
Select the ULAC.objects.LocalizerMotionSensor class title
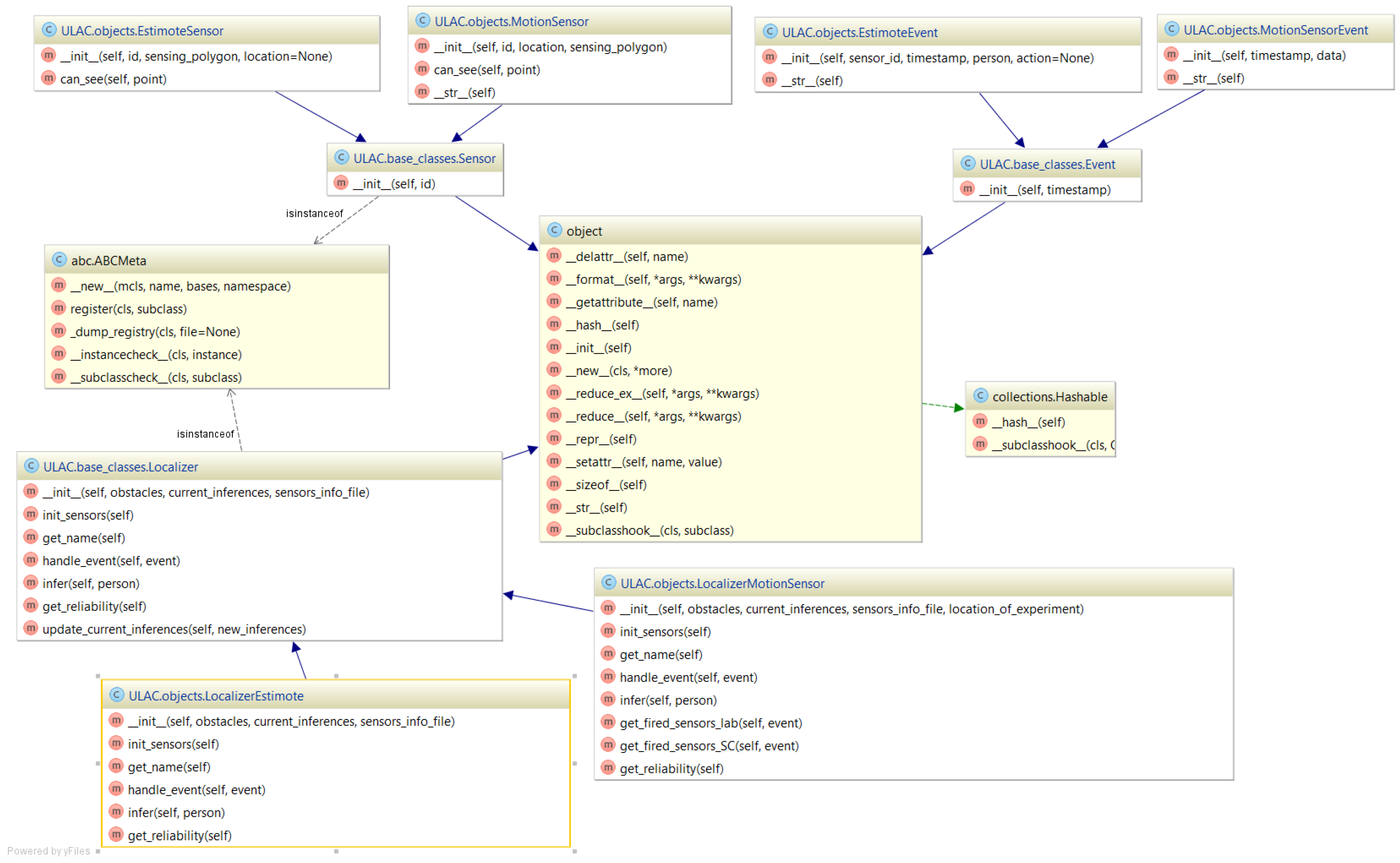coord(722,583)
